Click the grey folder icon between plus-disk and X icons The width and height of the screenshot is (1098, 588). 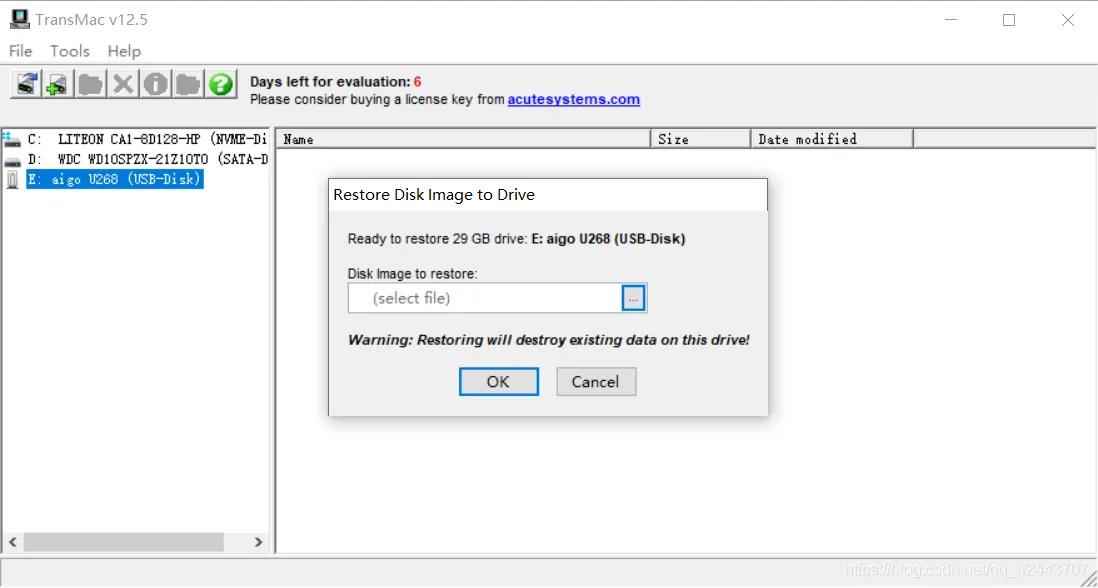point(90,85)
